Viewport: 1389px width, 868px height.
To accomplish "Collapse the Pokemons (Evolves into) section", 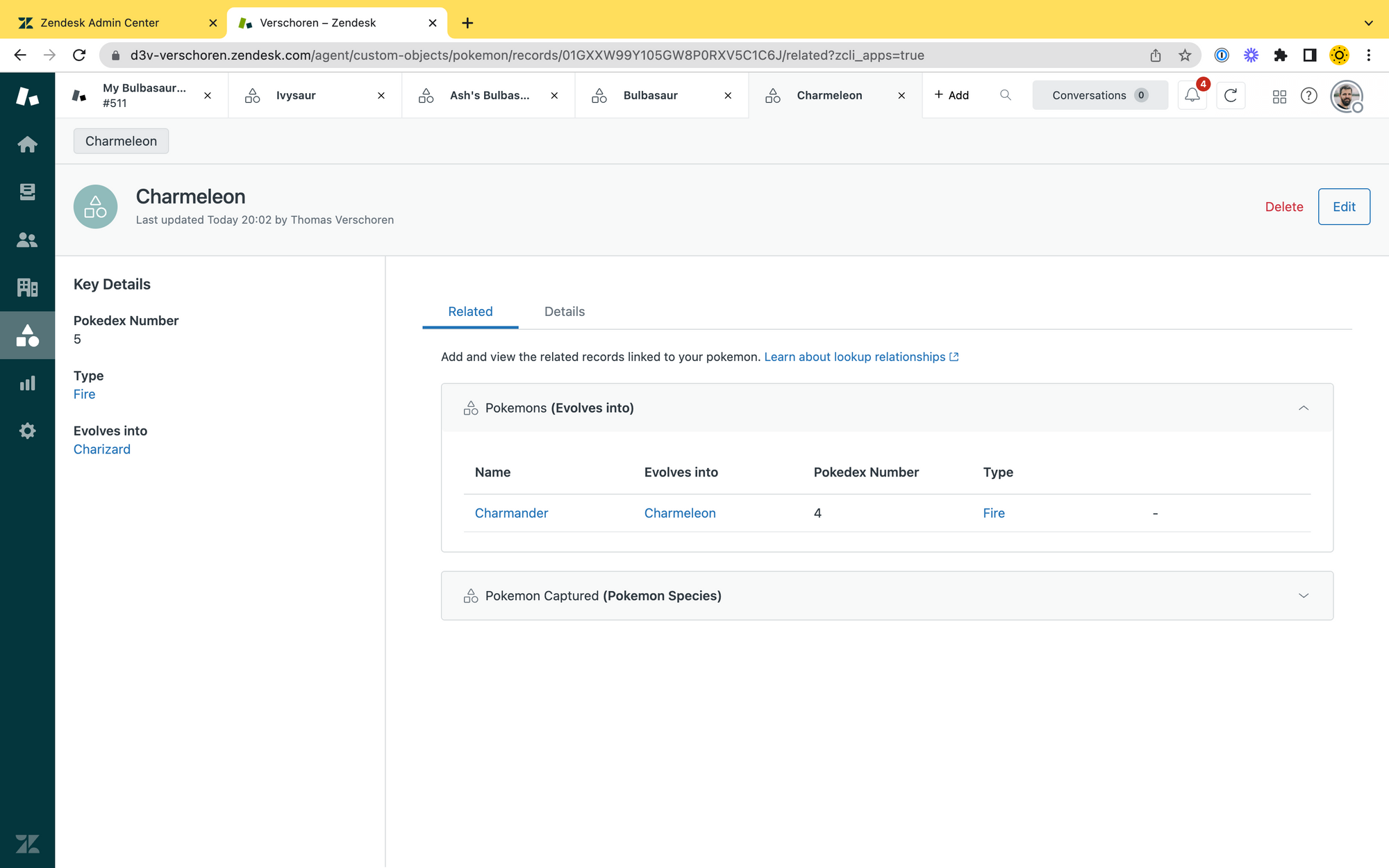I will (1304, 408).
